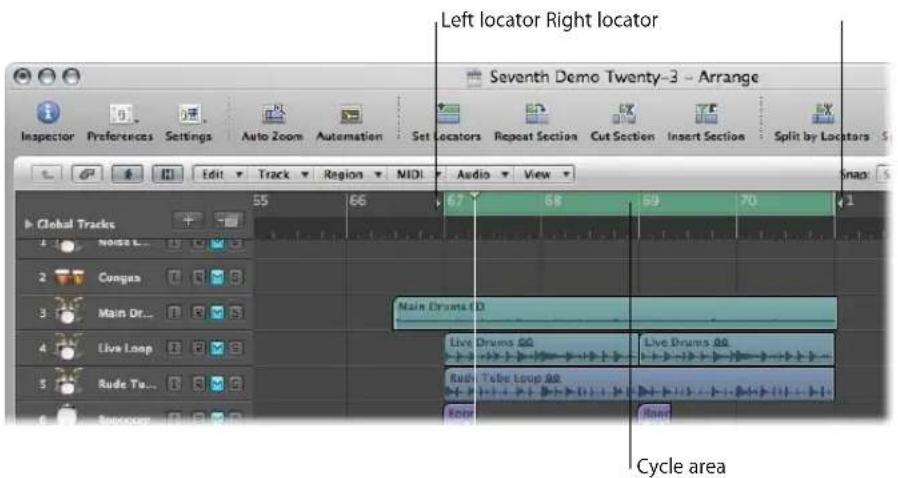Show track Automation via the toolbar icon

(350, 114)
